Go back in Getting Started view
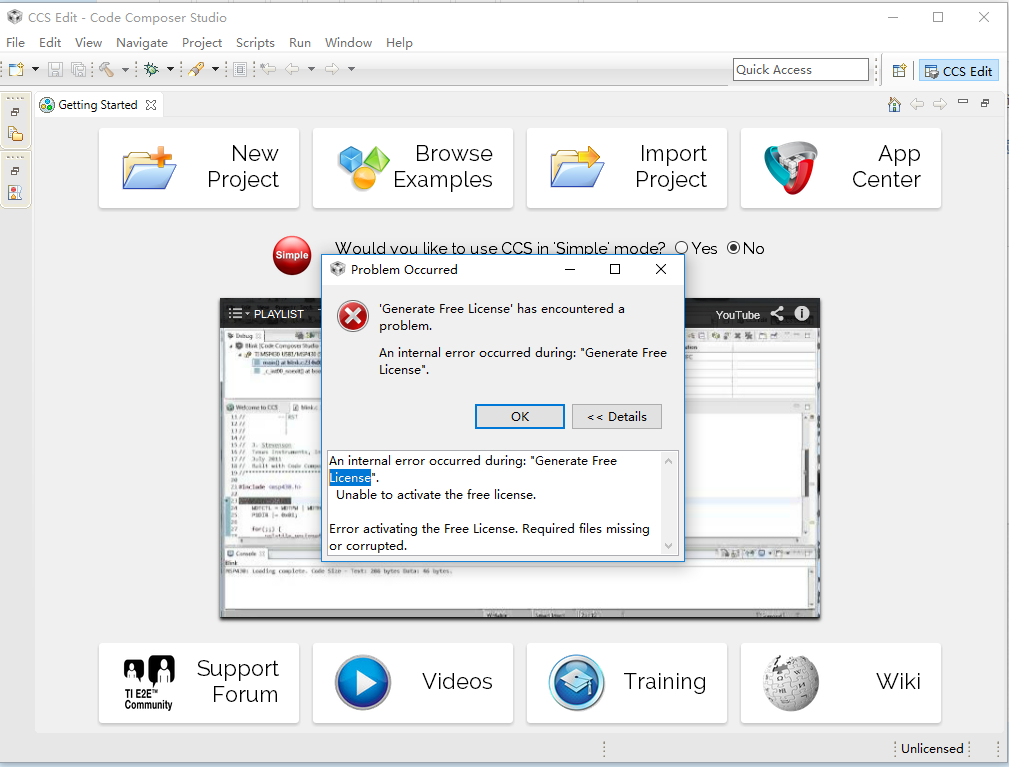 (x=917, y=104)
